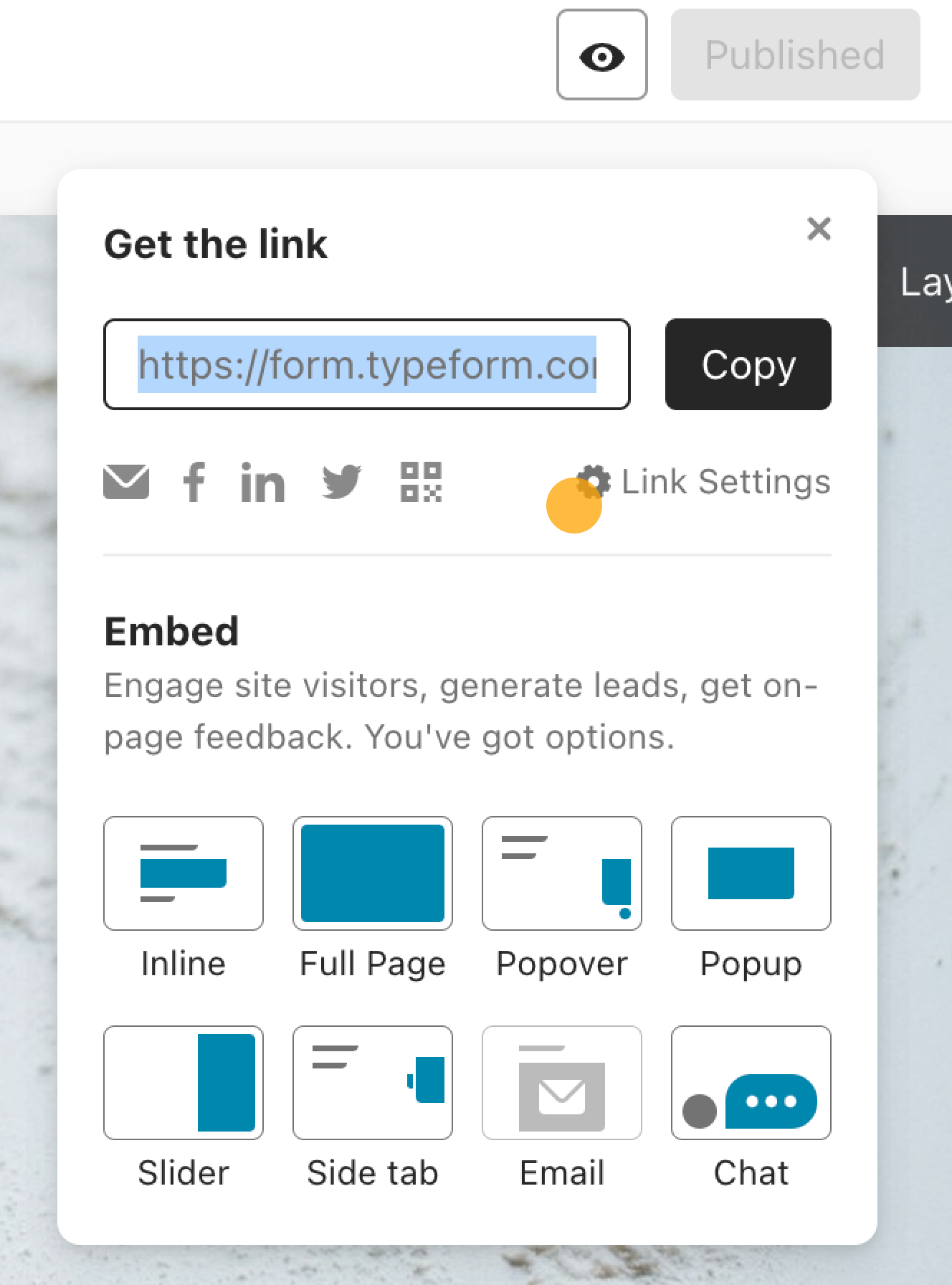Share the form link on Twitter
952x1285 pixels.
(x=342, y=481)
